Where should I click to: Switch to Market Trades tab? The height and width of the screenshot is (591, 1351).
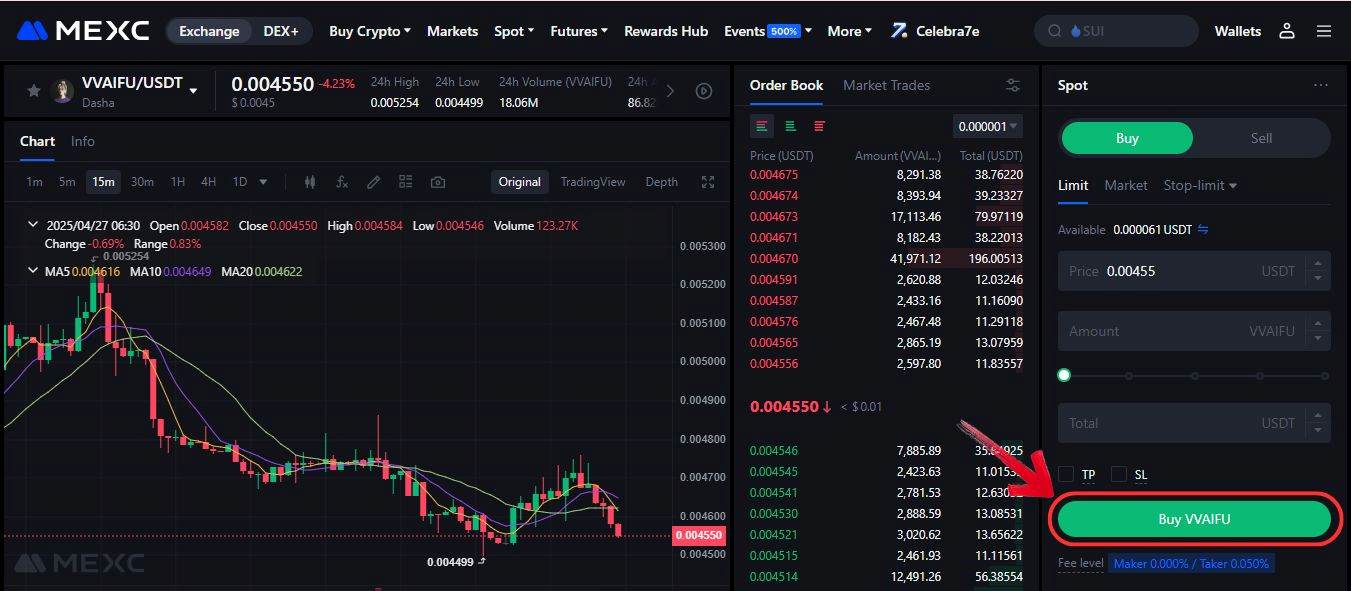point(886,85)
